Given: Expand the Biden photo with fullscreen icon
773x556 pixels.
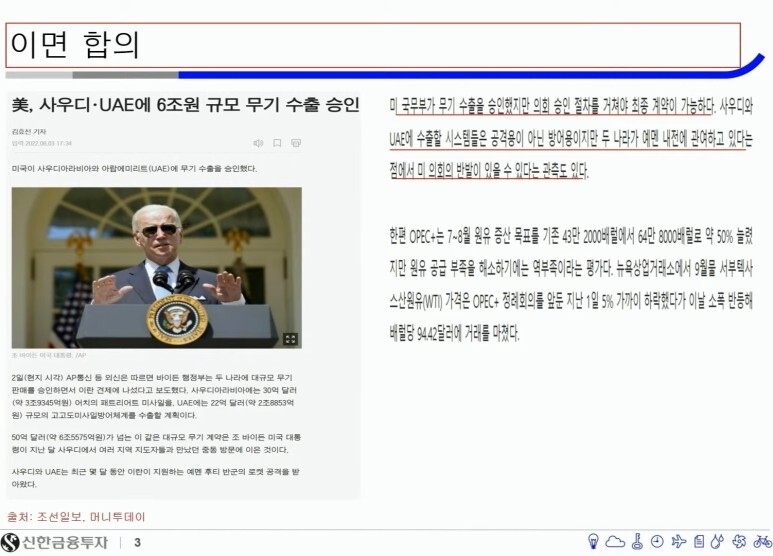Looking at the screenshot, I should tap(290, 339).
